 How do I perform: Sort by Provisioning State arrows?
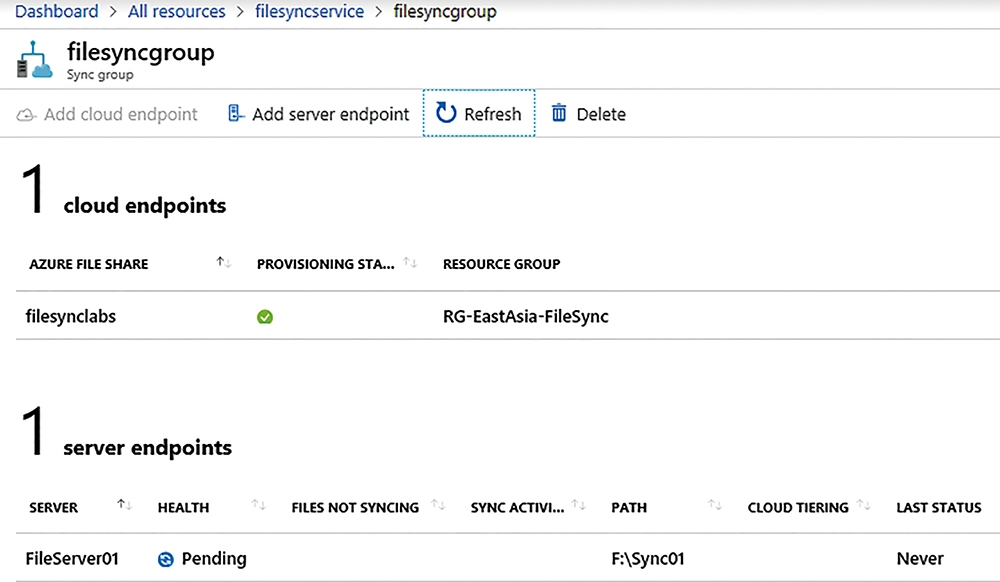tap(410, 262)
